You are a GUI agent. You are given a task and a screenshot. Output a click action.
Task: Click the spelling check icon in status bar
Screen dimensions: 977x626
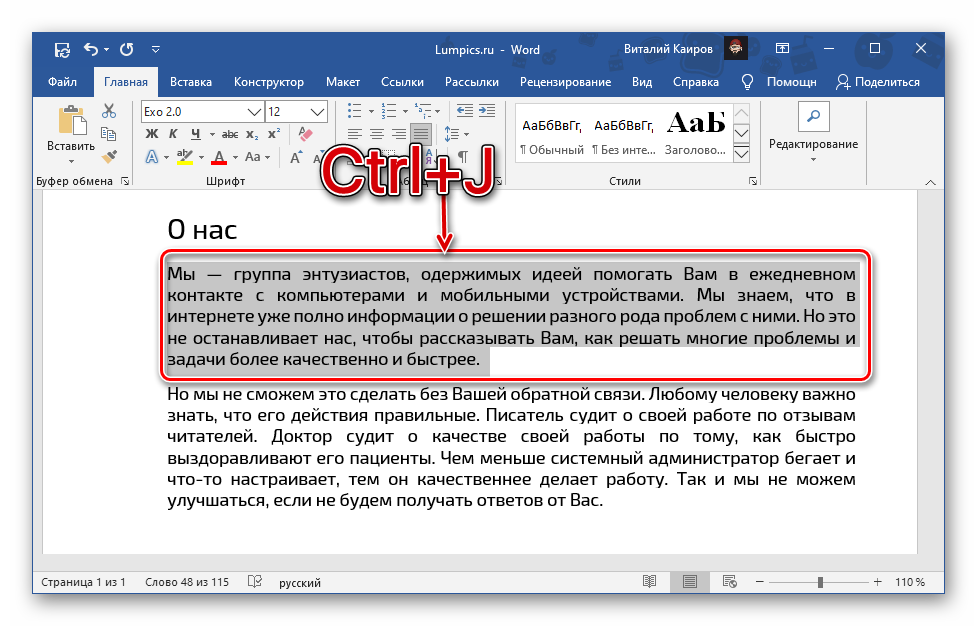coord(255,582)
